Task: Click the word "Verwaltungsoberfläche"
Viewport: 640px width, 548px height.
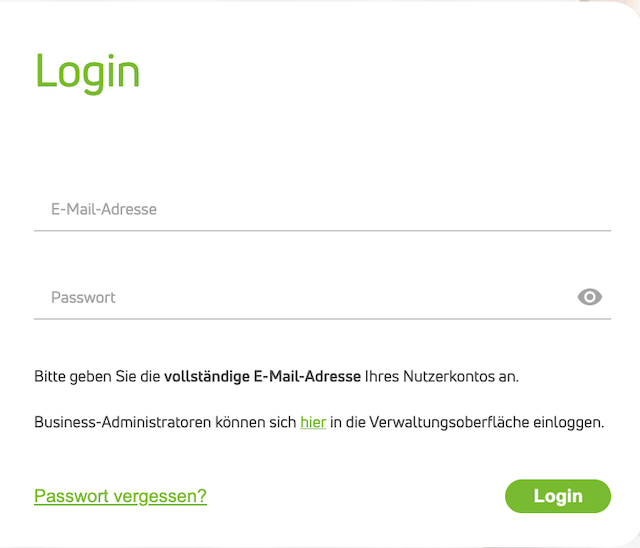Action: point(447,422)
